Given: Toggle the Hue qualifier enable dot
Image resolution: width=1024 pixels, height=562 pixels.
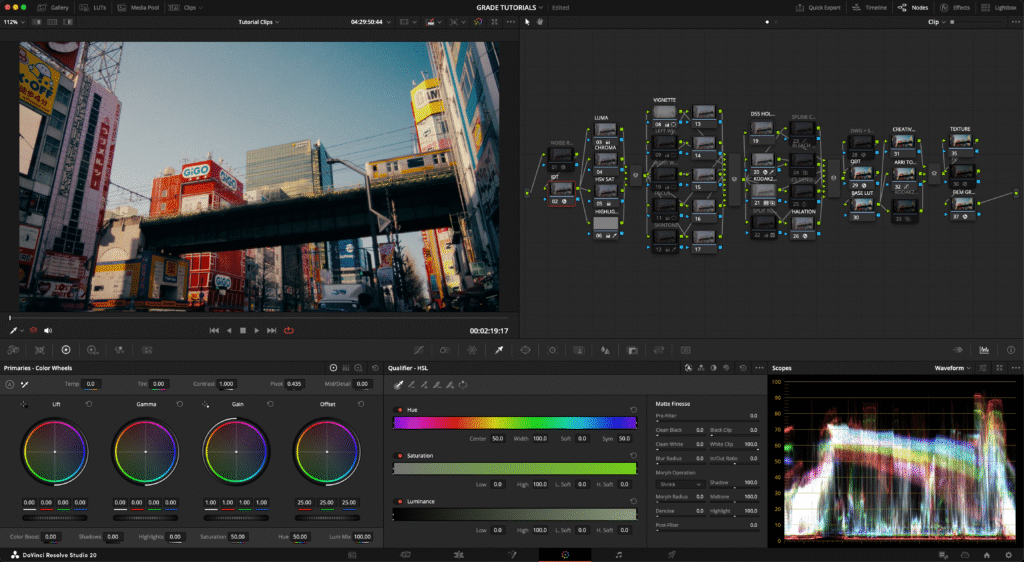Looking at the screenshot, I should [x=400, y=410].
